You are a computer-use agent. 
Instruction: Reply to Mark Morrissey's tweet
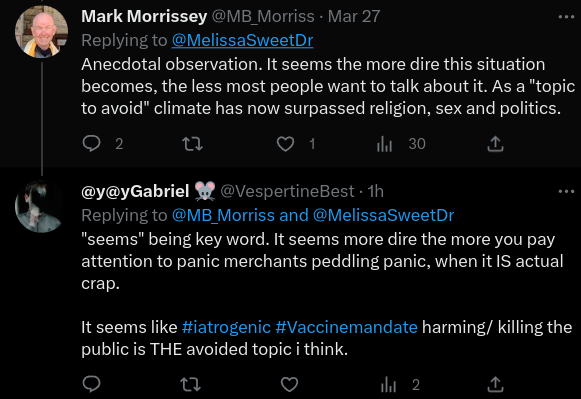pos(91,144)
